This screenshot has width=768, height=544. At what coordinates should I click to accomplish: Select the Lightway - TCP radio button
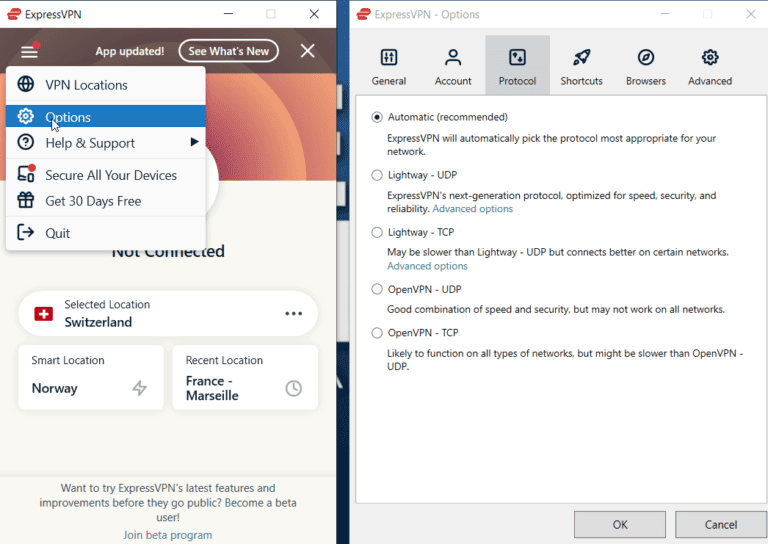tap(377, 233)
